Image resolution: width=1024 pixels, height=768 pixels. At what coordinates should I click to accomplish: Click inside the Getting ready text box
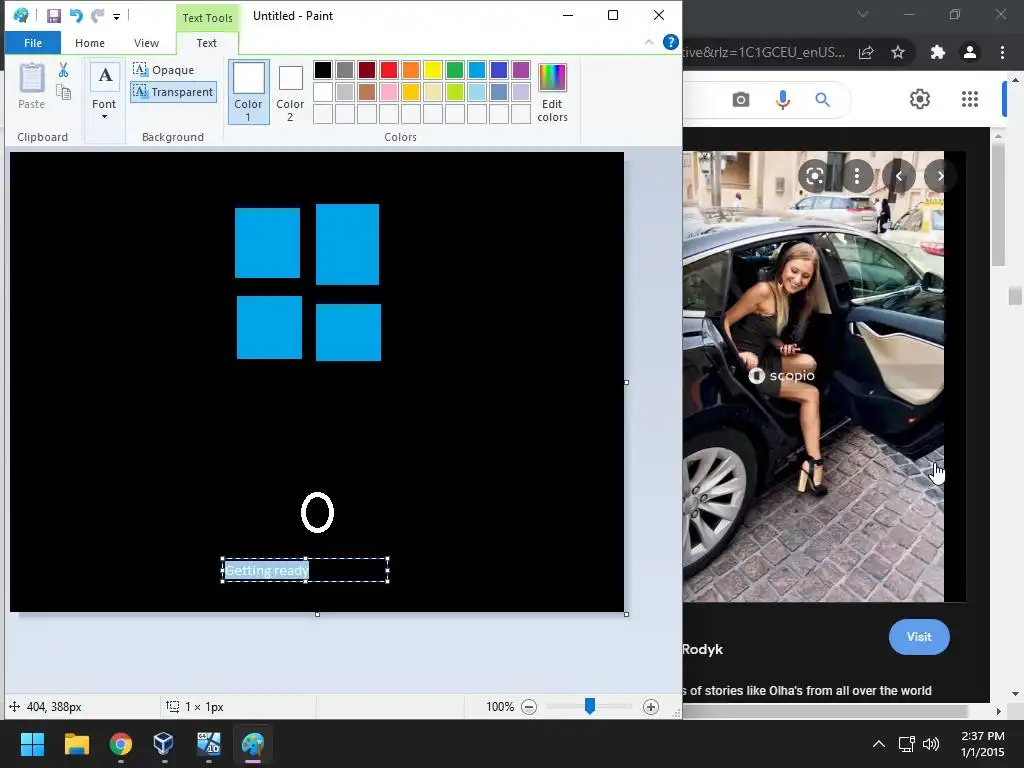305,570
